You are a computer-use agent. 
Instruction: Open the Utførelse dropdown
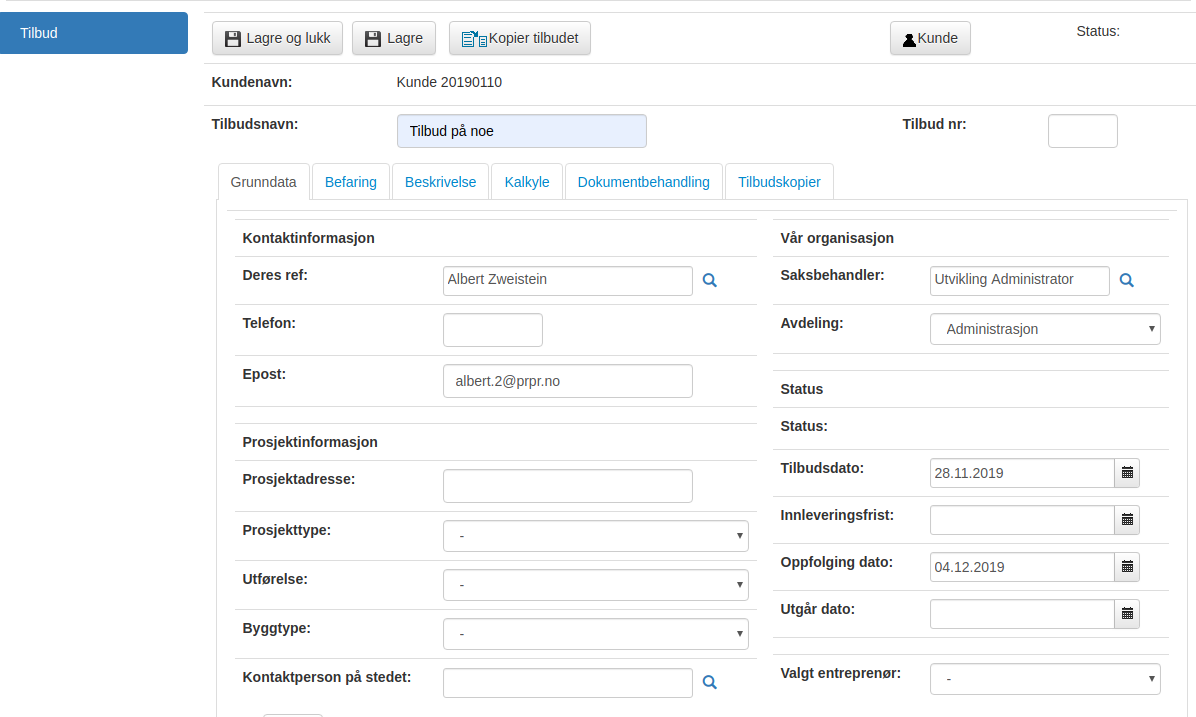pos(596,585)
